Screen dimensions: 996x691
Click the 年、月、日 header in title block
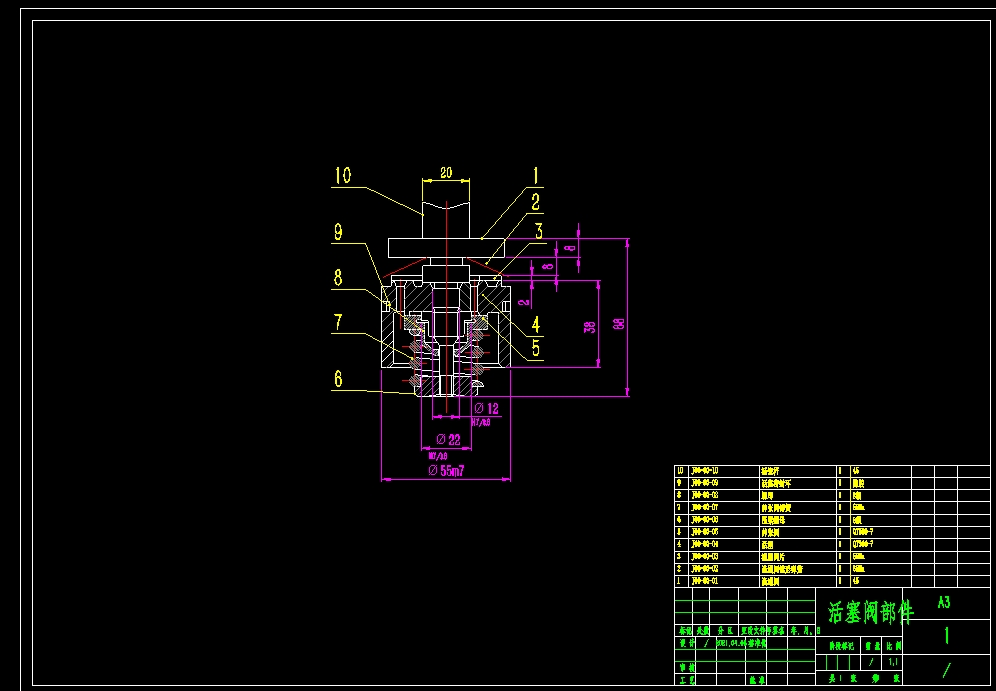pyautogui.click(x=805, y=631)
